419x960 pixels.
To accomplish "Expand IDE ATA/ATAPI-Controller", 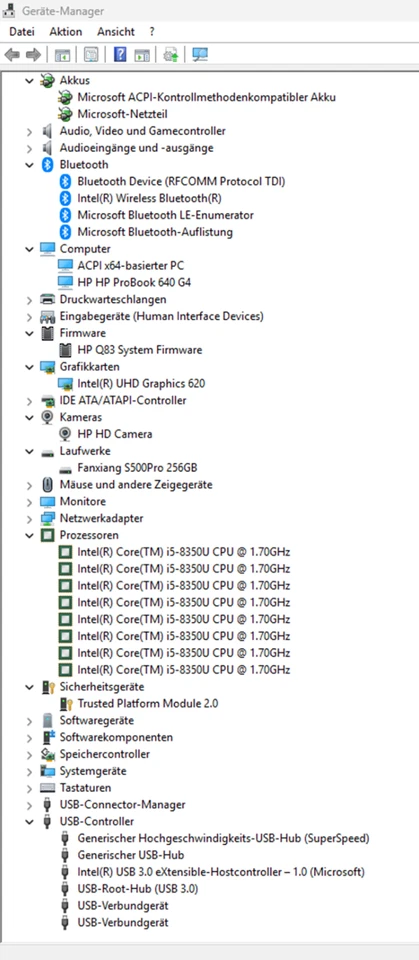I will point(29,400).
